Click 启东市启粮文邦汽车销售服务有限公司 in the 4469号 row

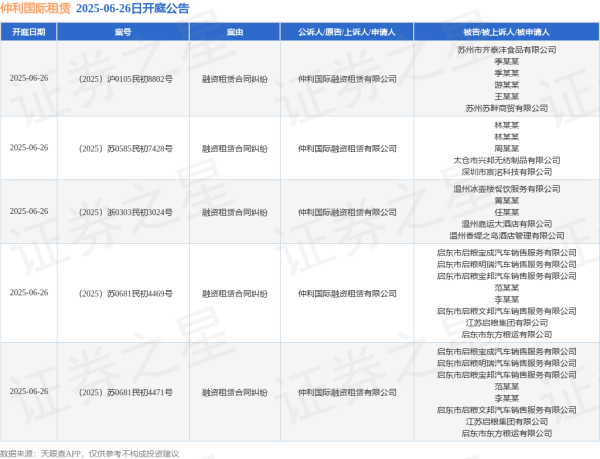point(507,311)
